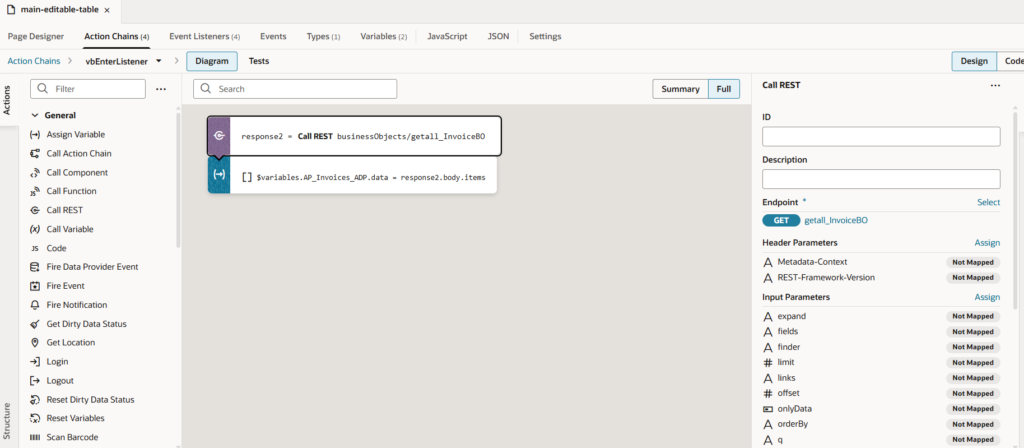Toggle editor to Design mode

973,61
